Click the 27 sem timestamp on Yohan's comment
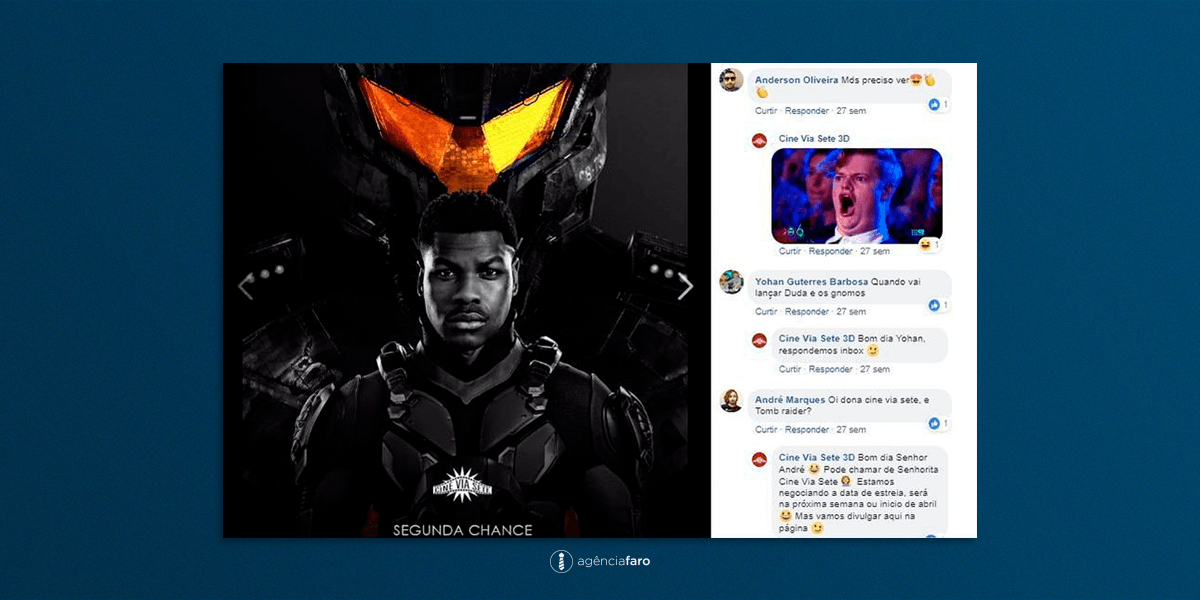 851,312
